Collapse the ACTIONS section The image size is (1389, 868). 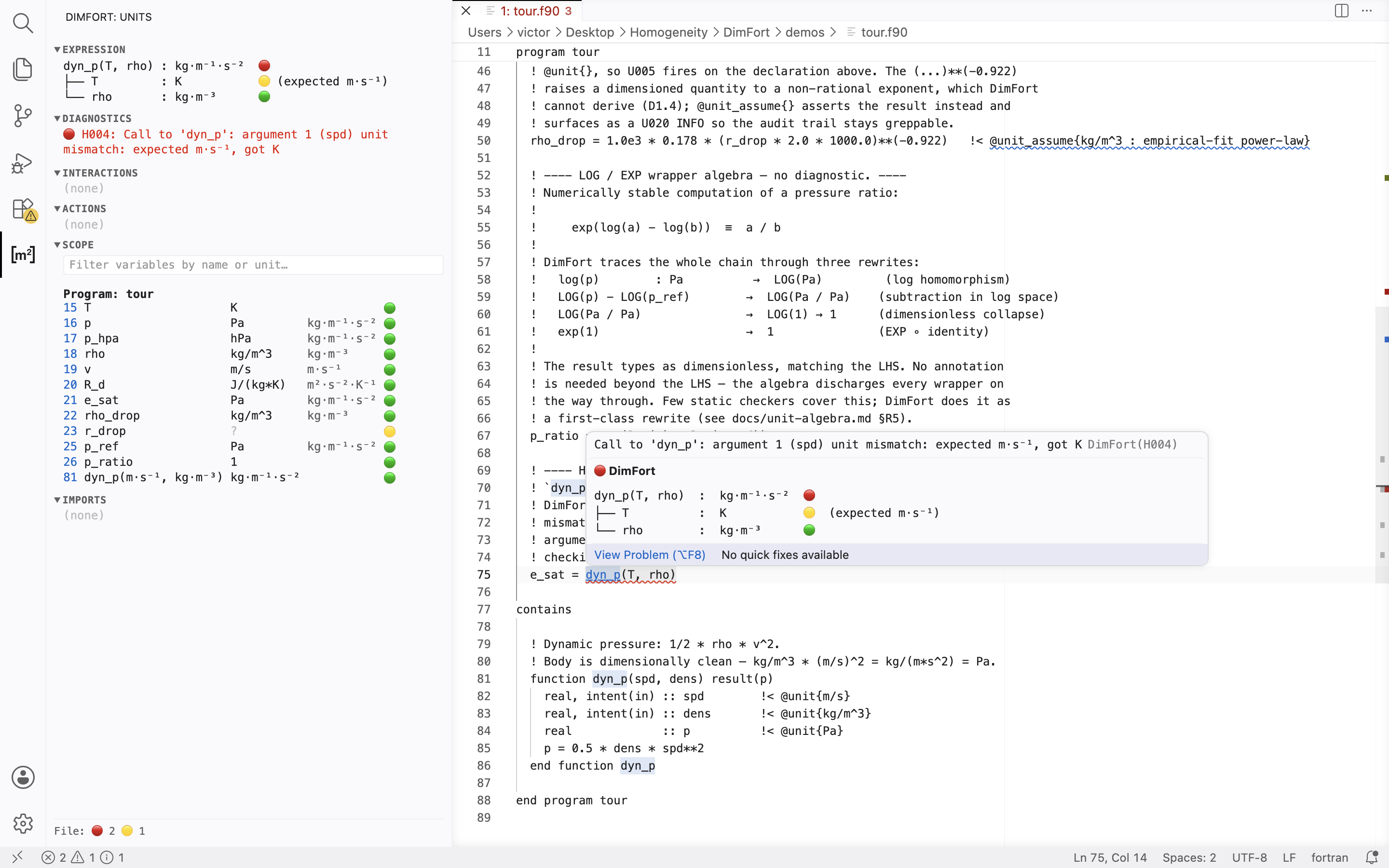80,208
